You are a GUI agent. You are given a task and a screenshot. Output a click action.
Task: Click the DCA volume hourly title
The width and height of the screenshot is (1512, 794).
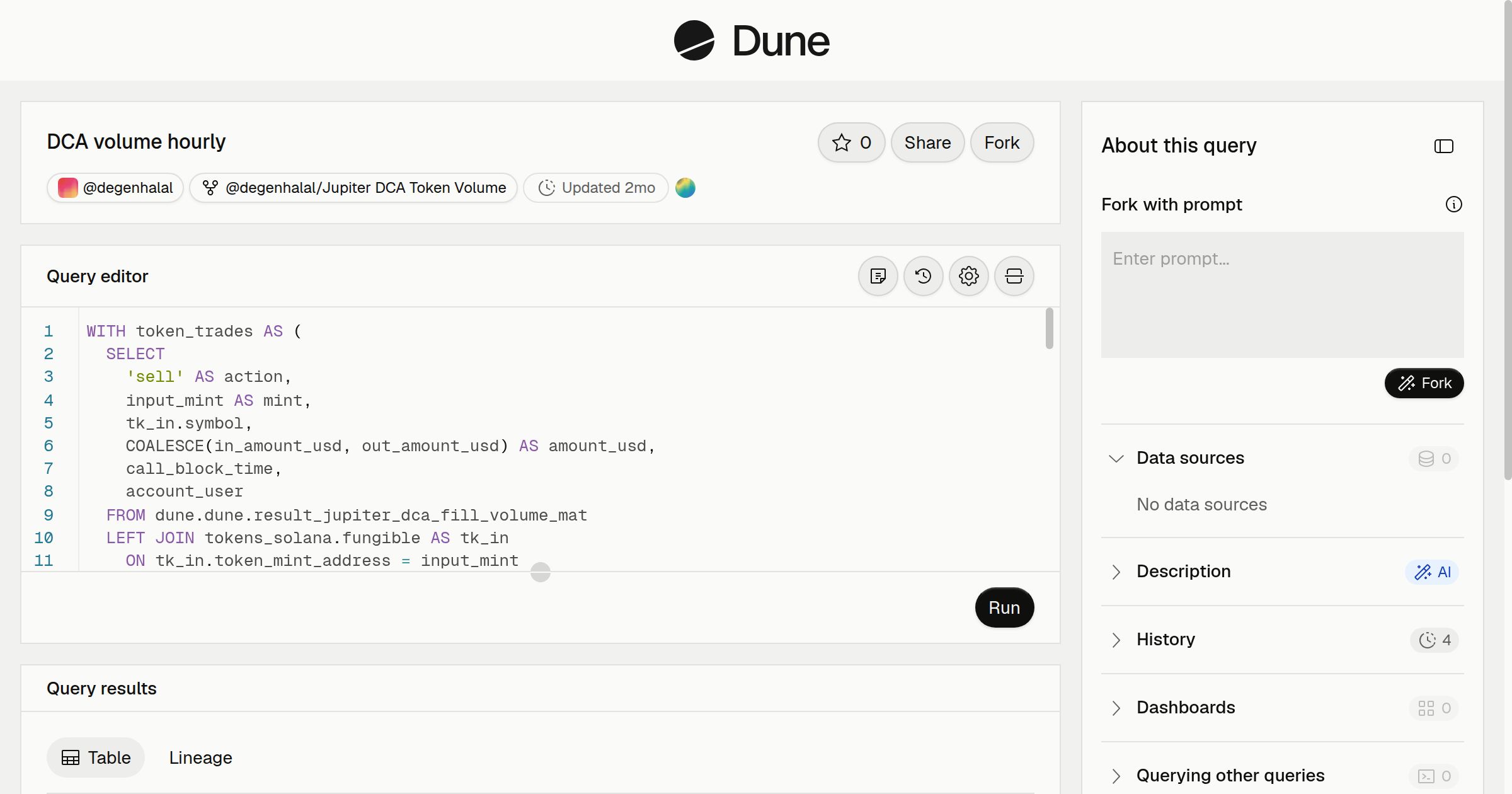click(136, 142)
